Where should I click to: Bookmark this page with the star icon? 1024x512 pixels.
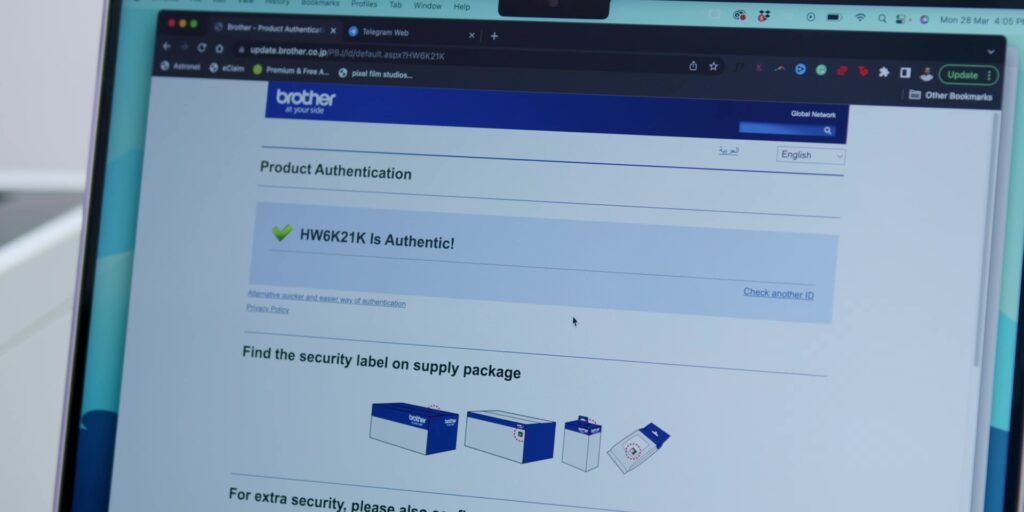pyautogui.click(x=713, y=67)
